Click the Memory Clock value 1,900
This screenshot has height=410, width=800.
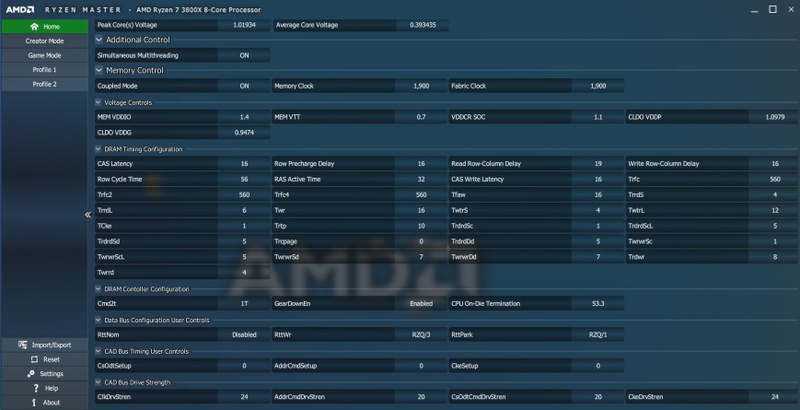click(x=421, y=86)
